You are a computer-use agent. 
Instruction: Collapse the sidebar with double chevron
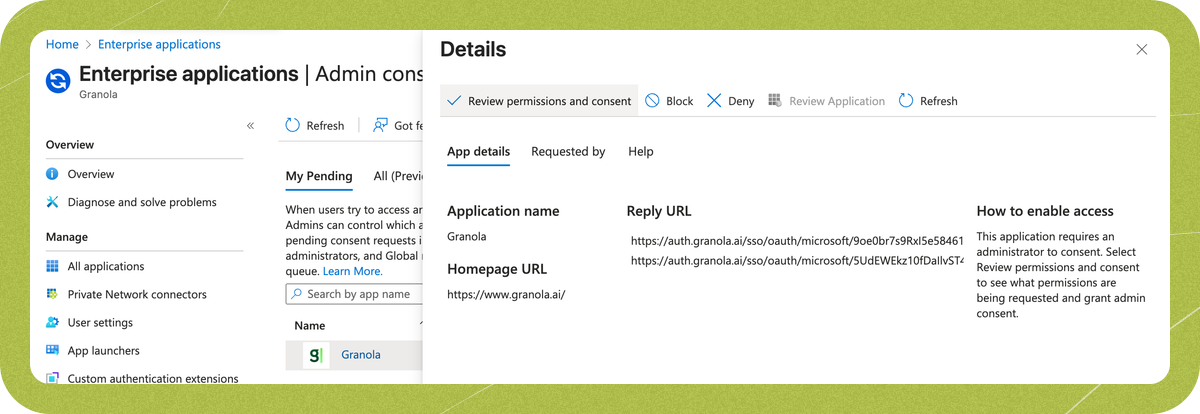point(250,125)
